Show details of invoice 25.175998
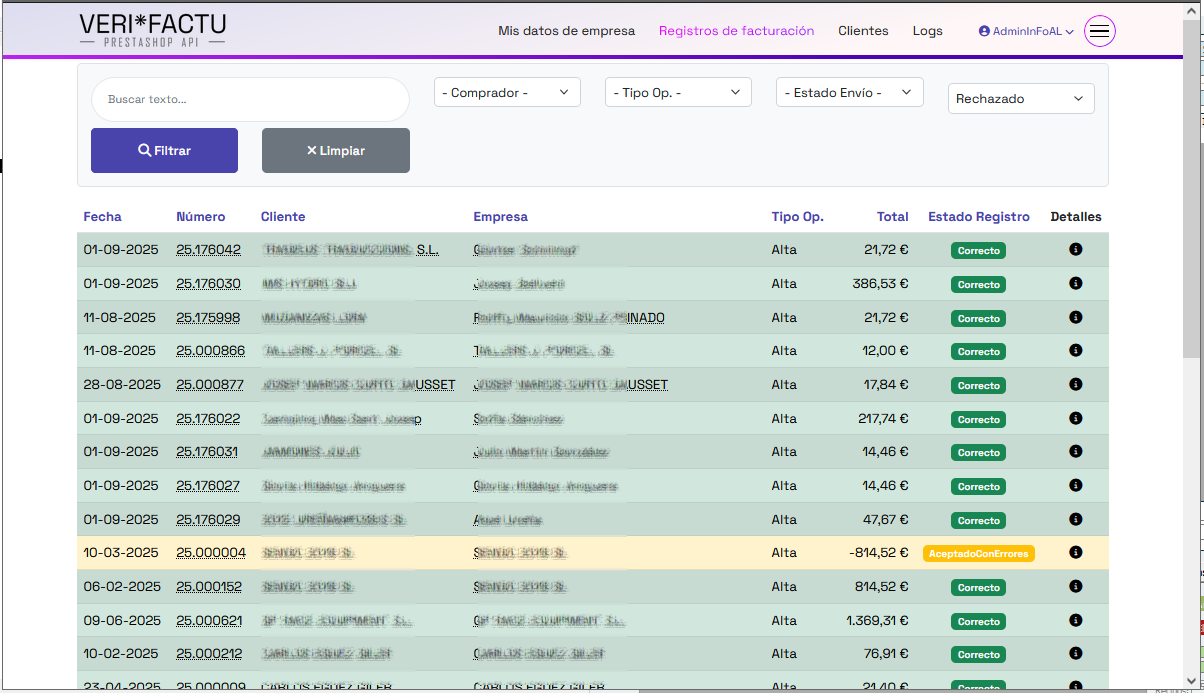Screen dimensions: 1204x693 click(x=1075, y=317)
